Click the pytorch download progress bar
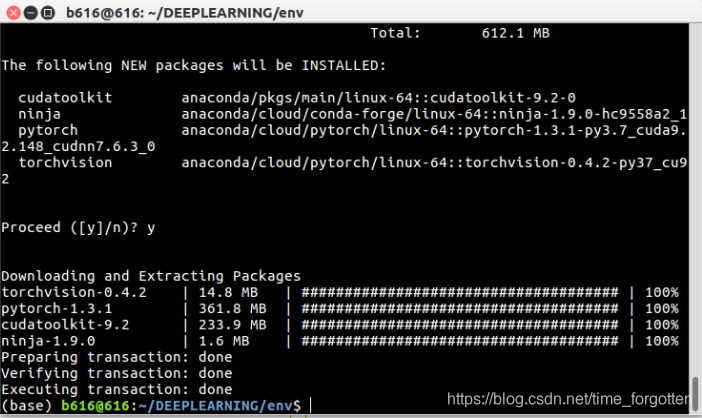This screenshot has height=418, width=702. 460,309
